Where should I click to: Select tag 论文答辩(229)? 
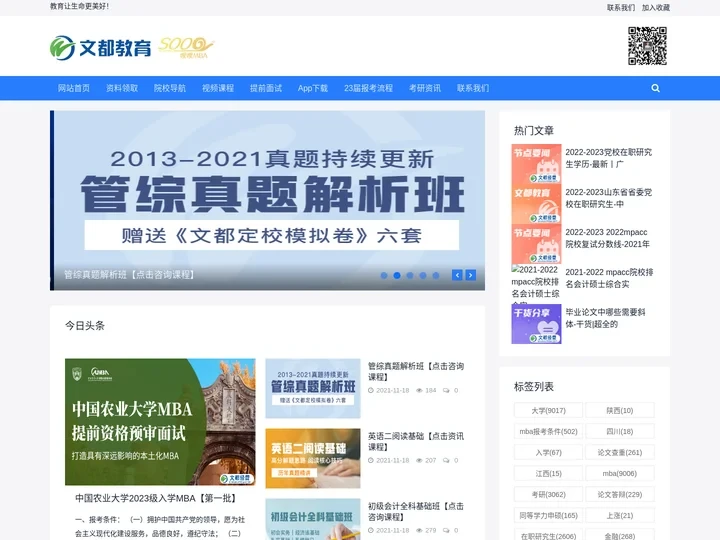(x=619, y=495)
